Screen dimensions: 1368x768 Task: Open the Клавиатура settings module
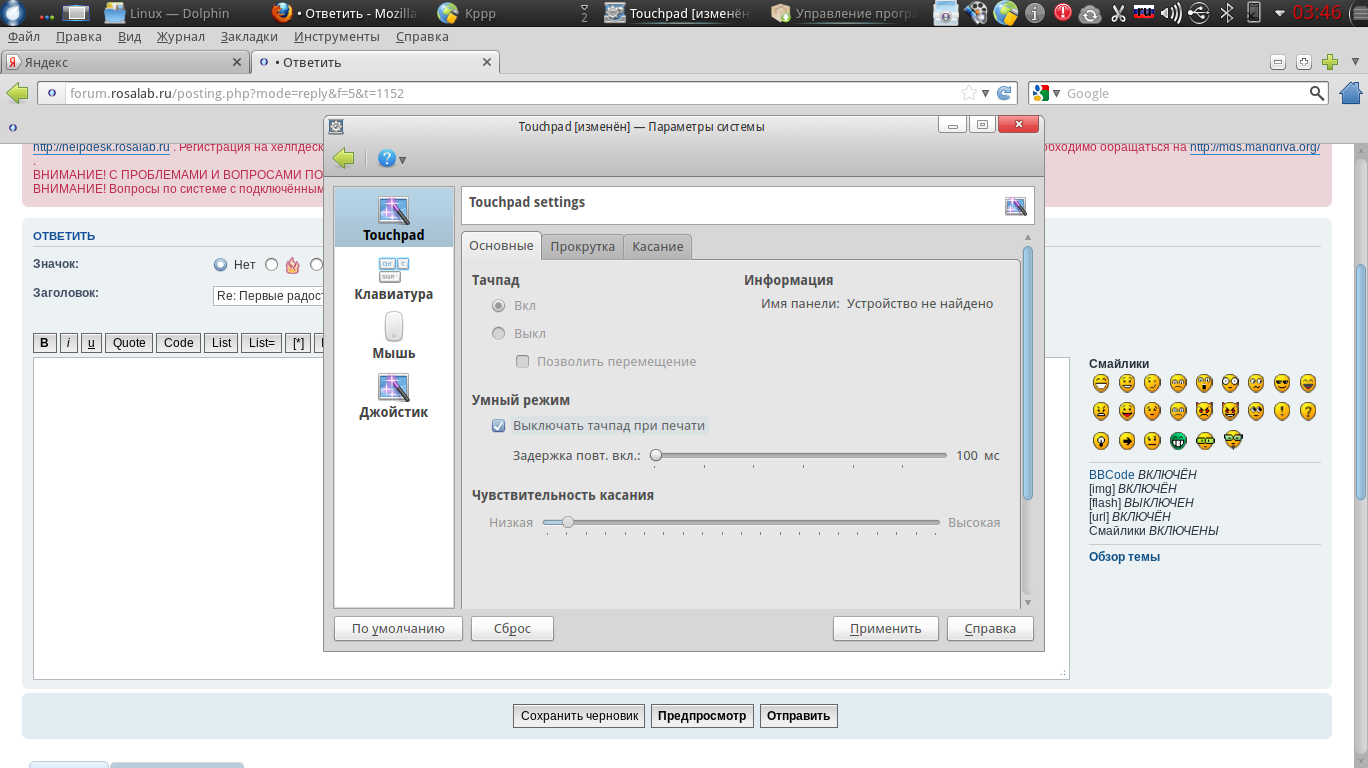[394, 278]
